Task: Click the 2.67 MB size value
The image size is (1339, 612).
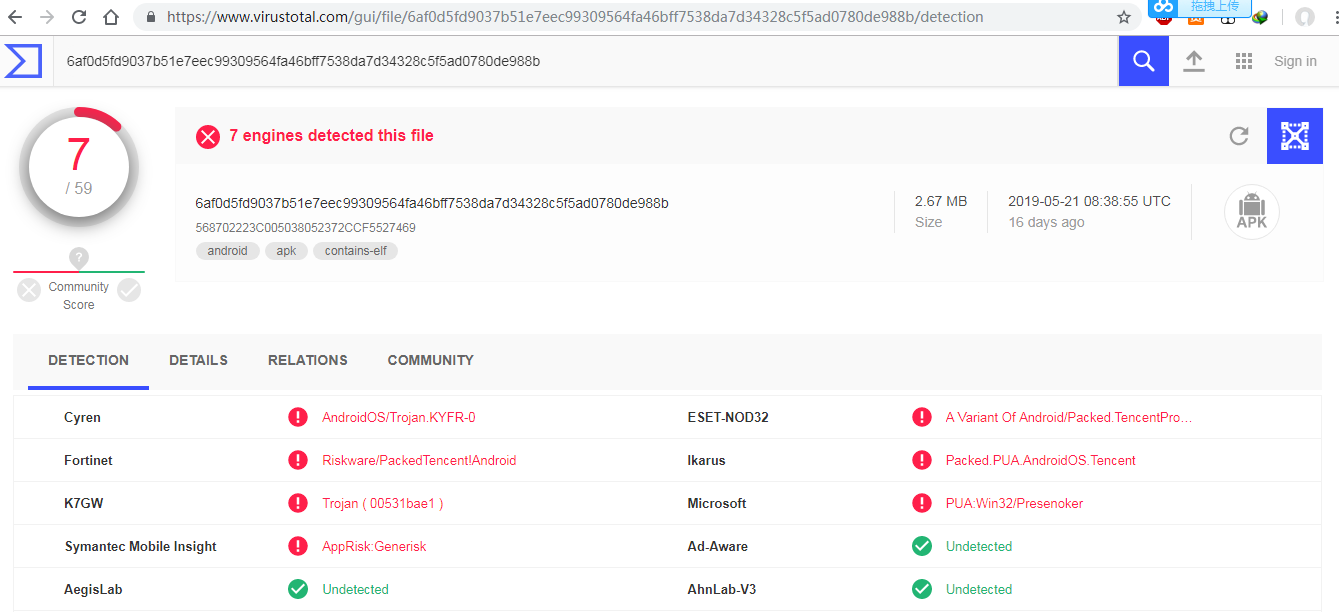Action: point(941,201)
